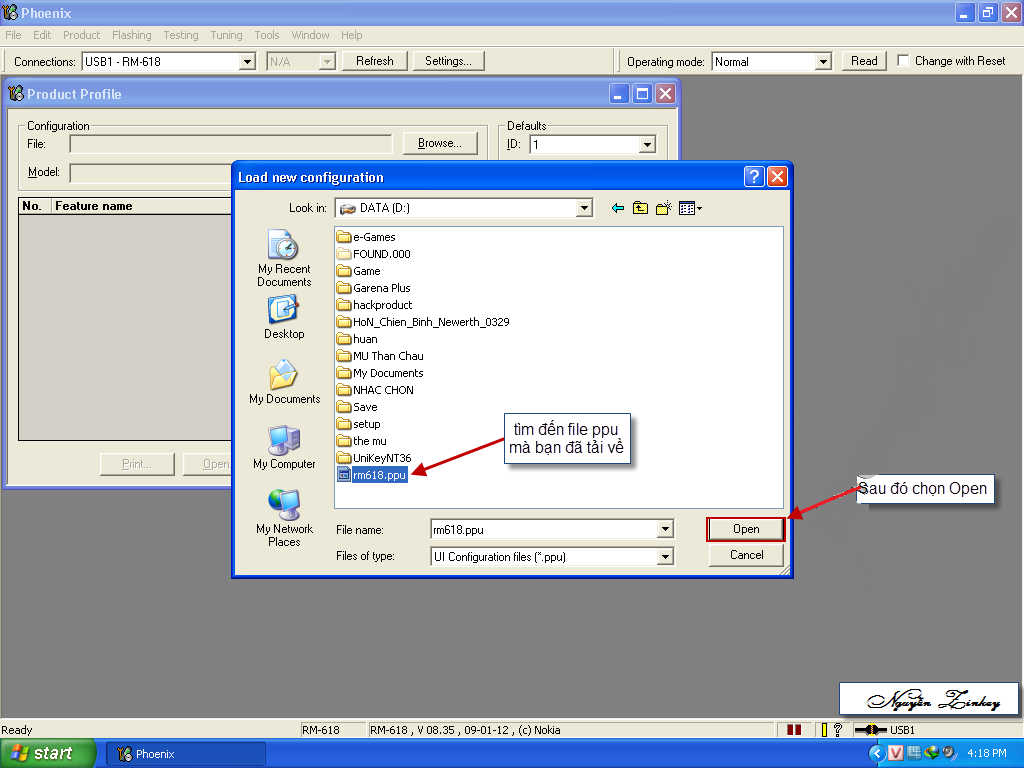Click the Up One Level folder icon
This screenshot has height=768, width=1024.
[x=640, y=208]
